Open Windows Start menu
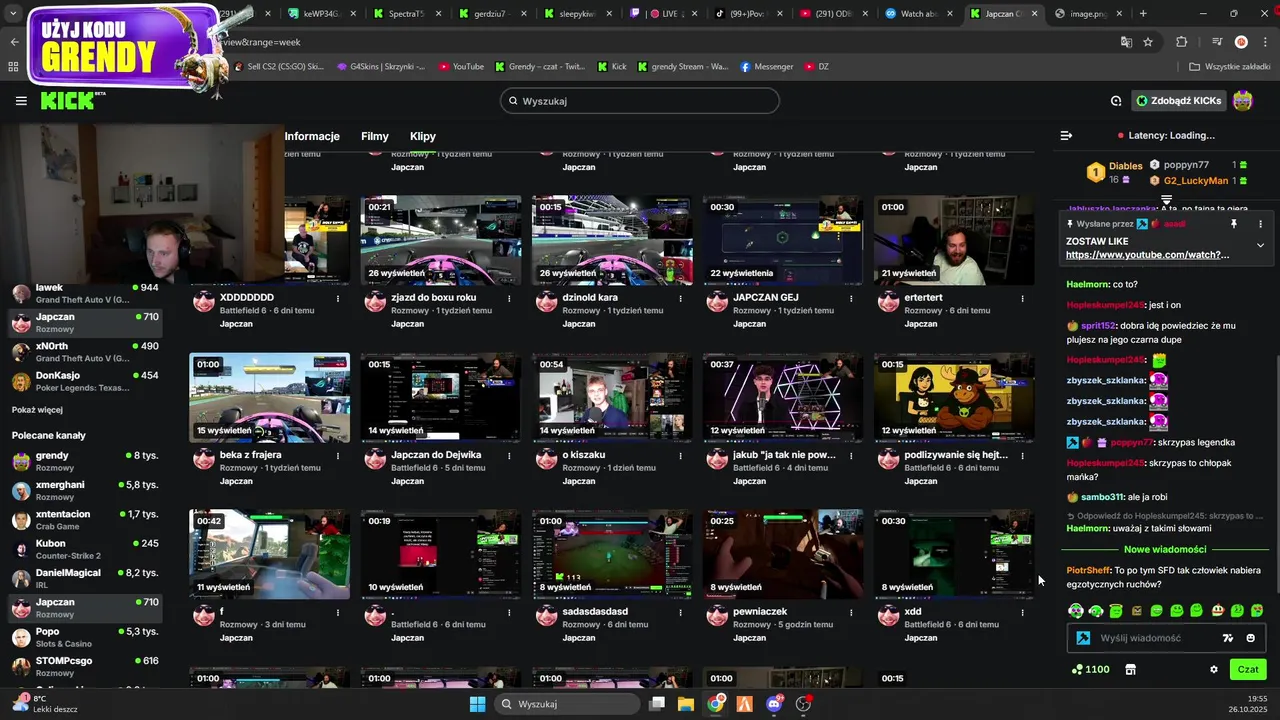This screenshot has width=1280, height=720. click(477, 704)
